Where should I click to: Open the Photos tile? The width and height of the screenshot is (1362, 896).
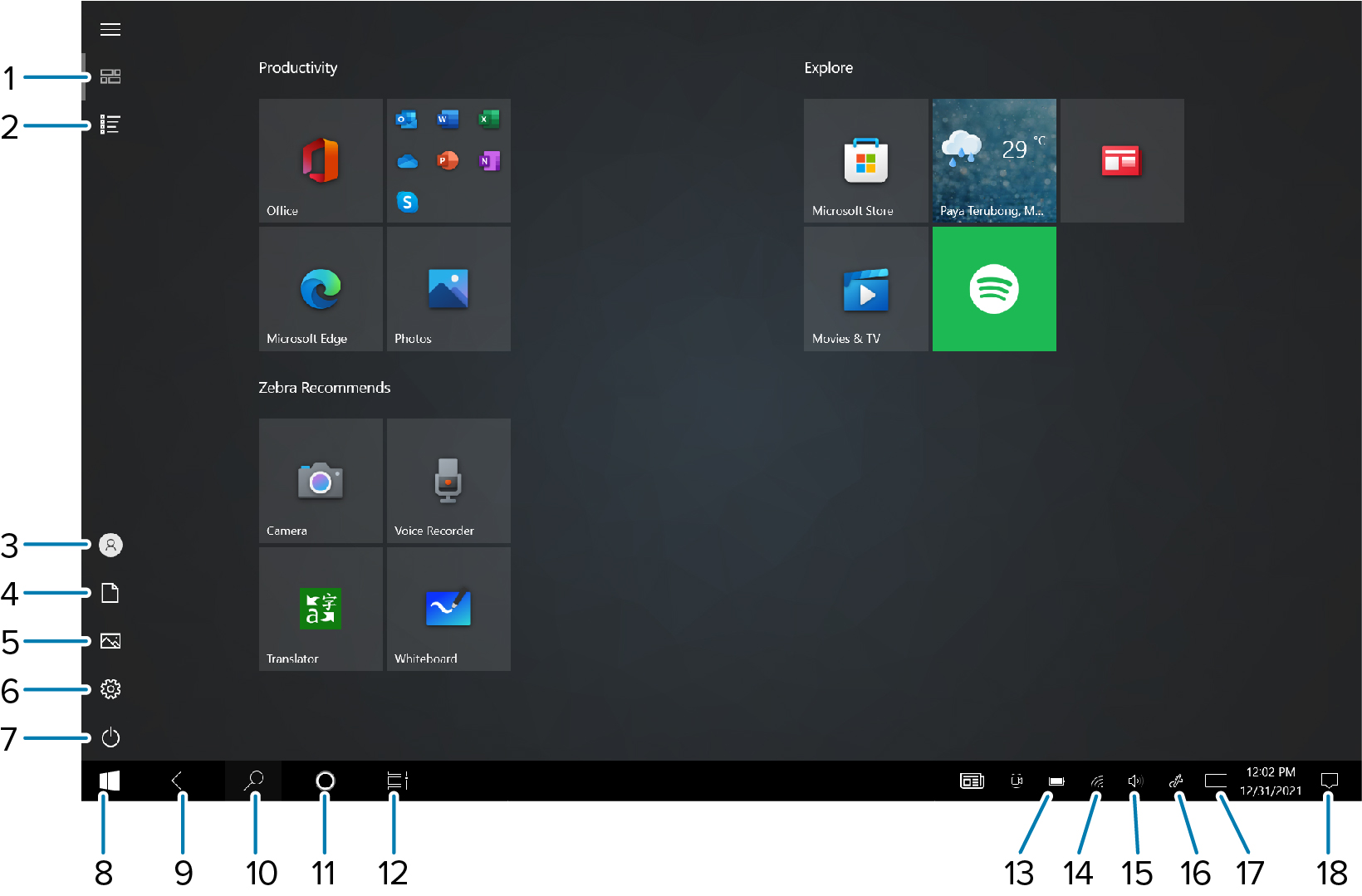[448, 289]
